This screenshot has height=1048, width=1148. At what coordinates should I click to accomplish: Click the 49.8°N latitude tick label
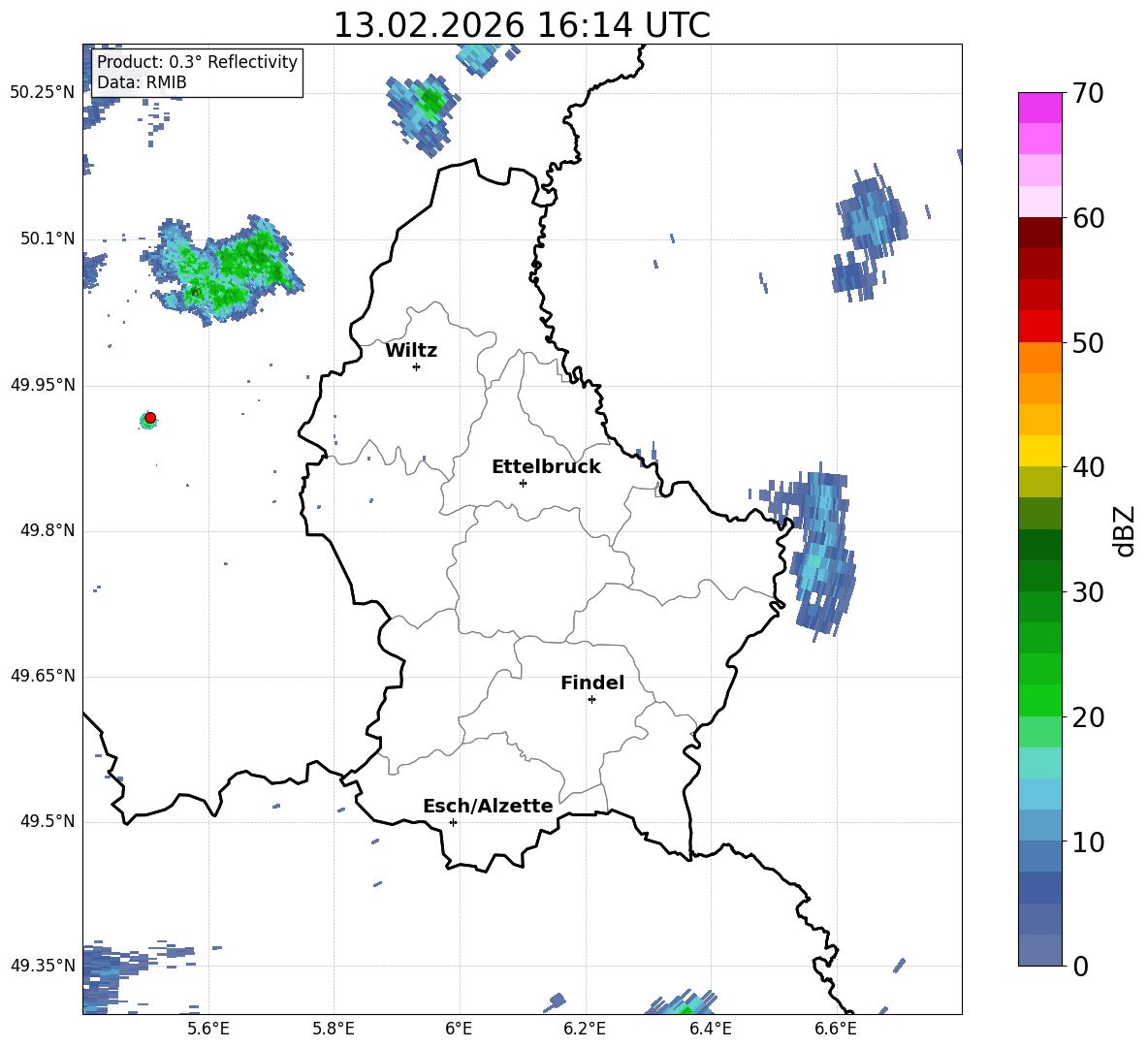click(48, 530)
